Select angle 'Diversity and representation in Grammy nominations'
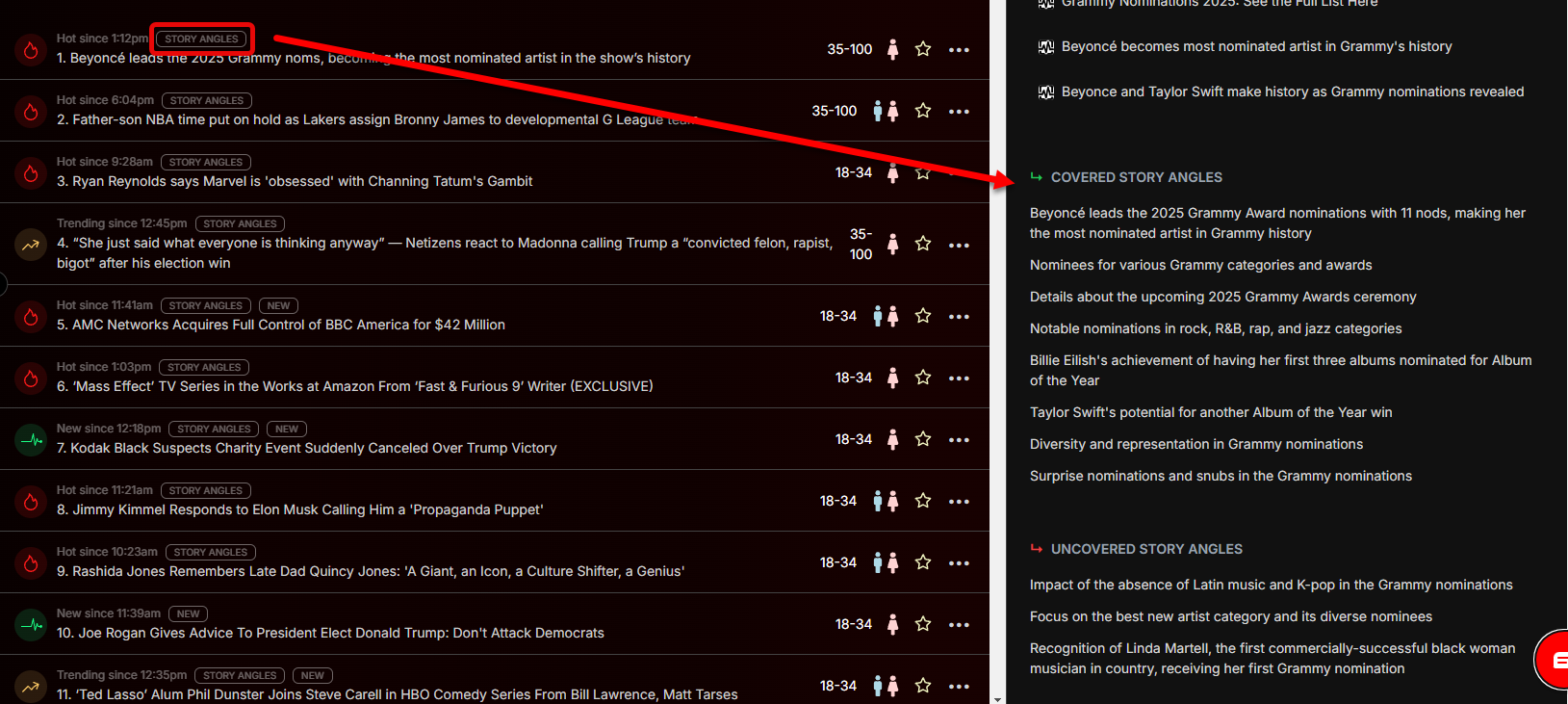 1196,444
